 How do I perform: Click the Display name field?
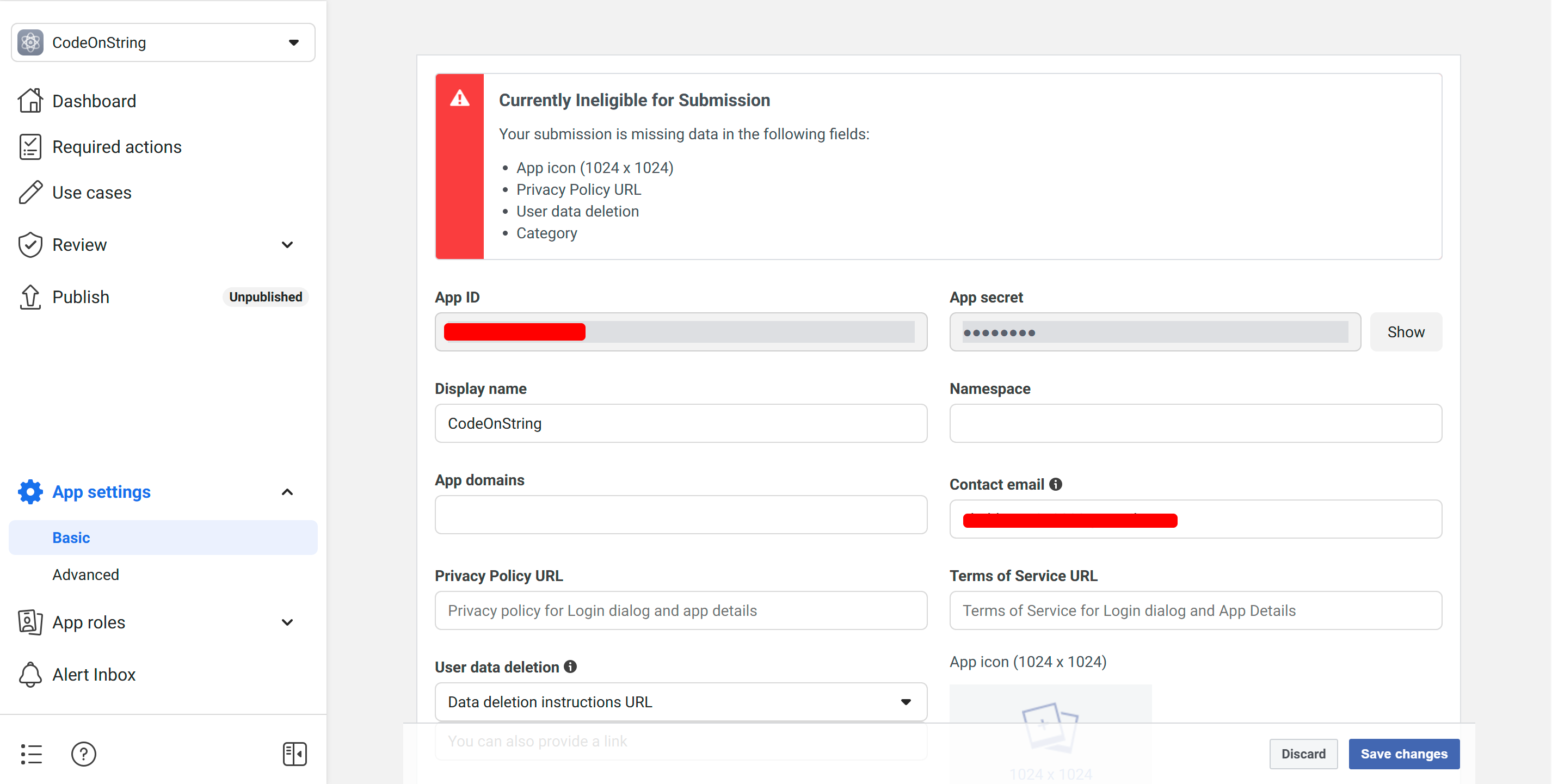[681, 423]
